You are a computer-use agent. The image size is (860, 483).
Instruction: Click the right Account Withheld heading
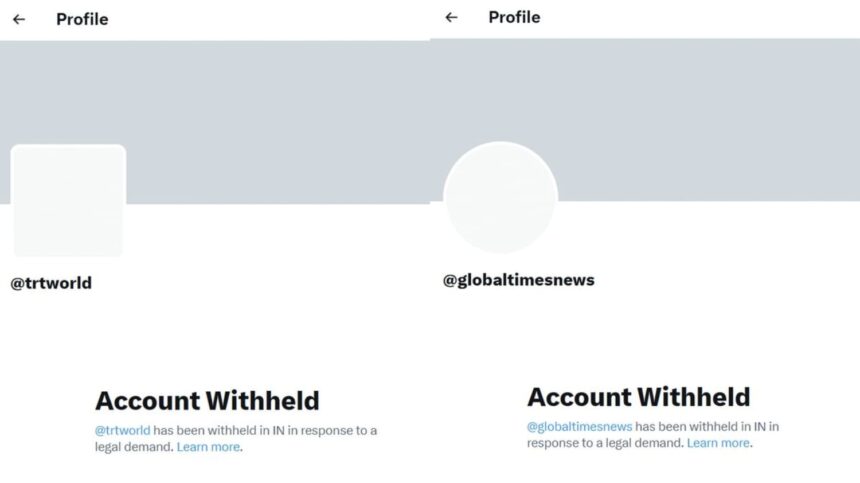pos(639,397)
